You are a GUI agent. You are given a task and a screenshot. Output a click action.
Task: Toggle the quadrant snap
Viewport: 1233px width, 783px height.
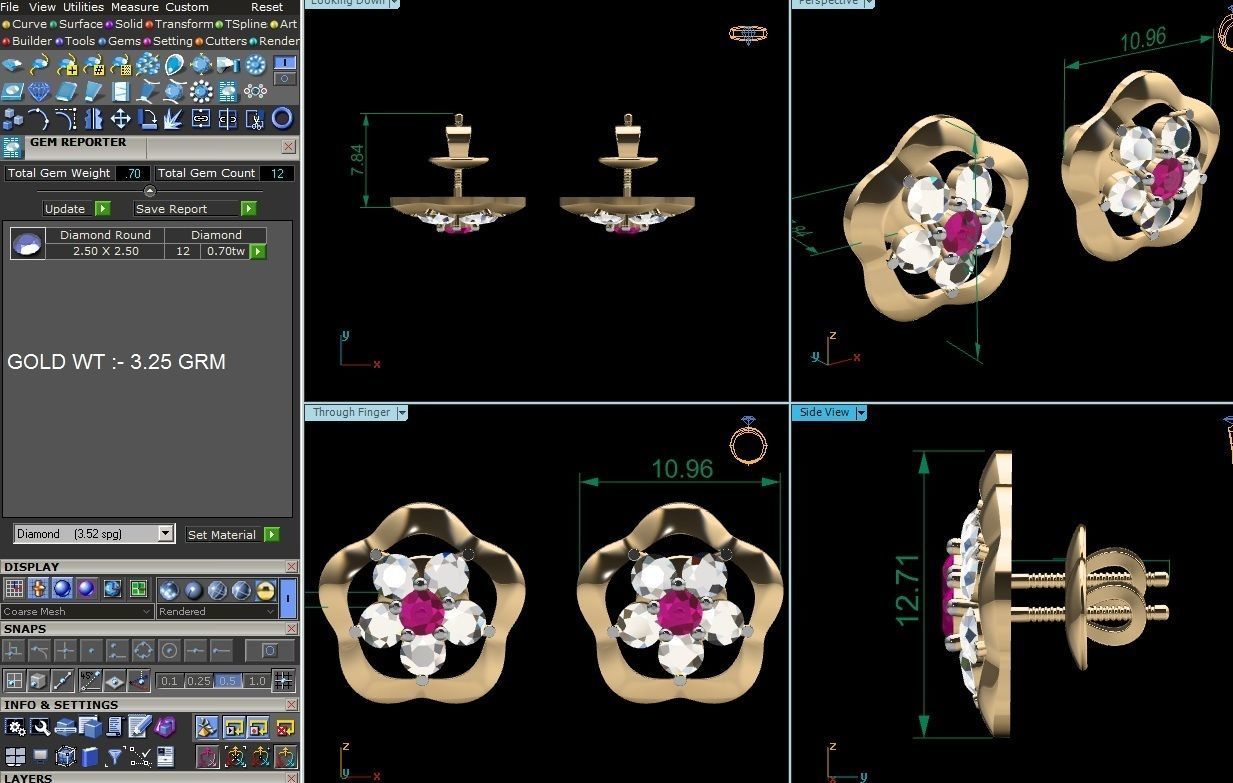(x=143, y=651)
